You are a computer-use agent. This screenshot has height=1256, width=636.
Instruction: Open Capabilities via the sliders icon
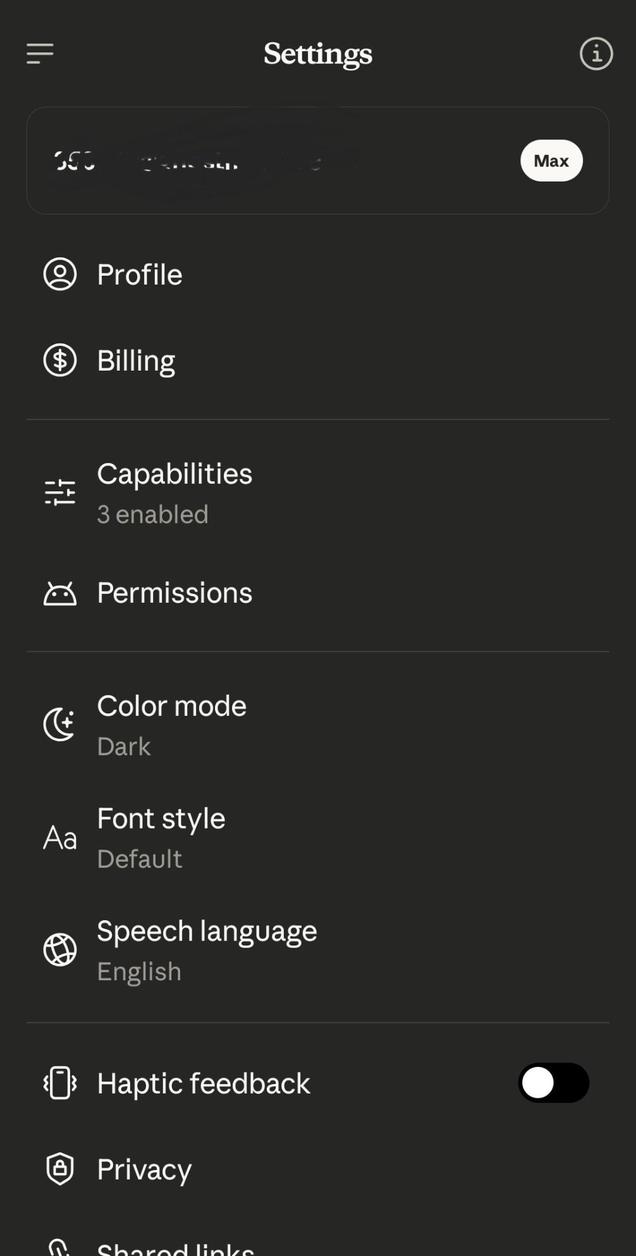(60, 491)
